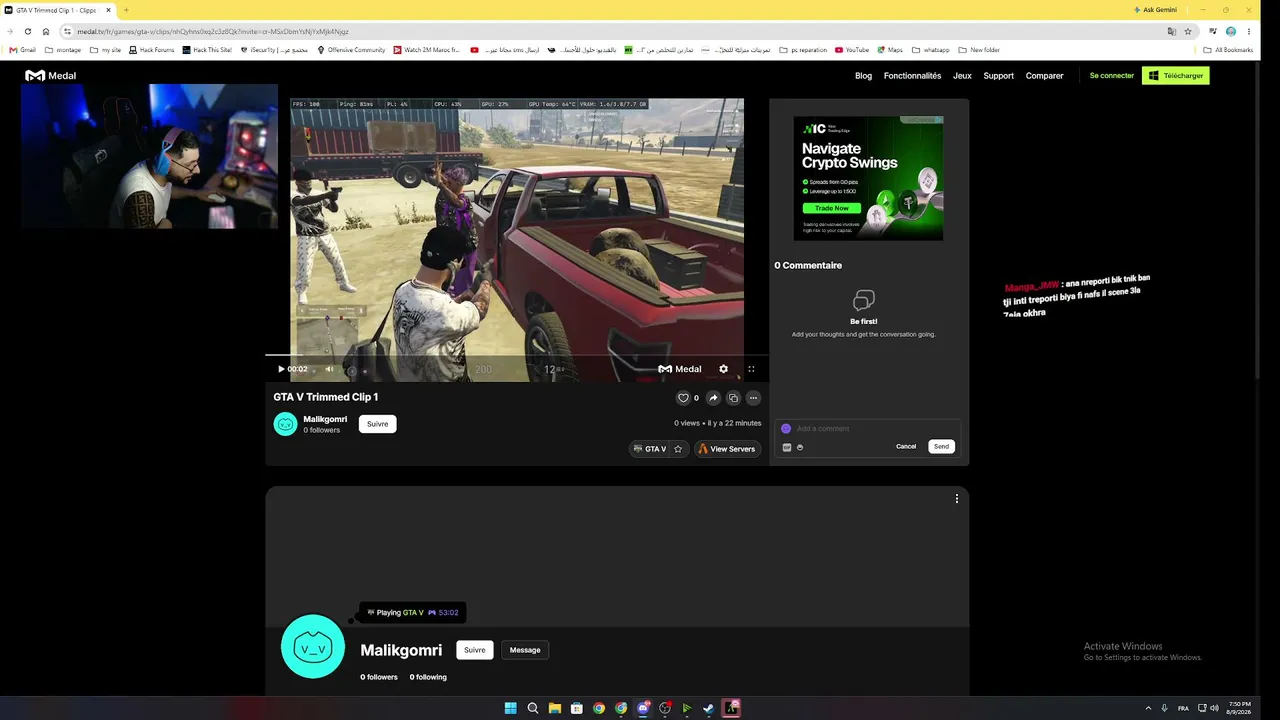Image resolution: width=1280 pixels, height=720 pixels.
Task: Bookmark this page with the star
Action: point(1188,31)
